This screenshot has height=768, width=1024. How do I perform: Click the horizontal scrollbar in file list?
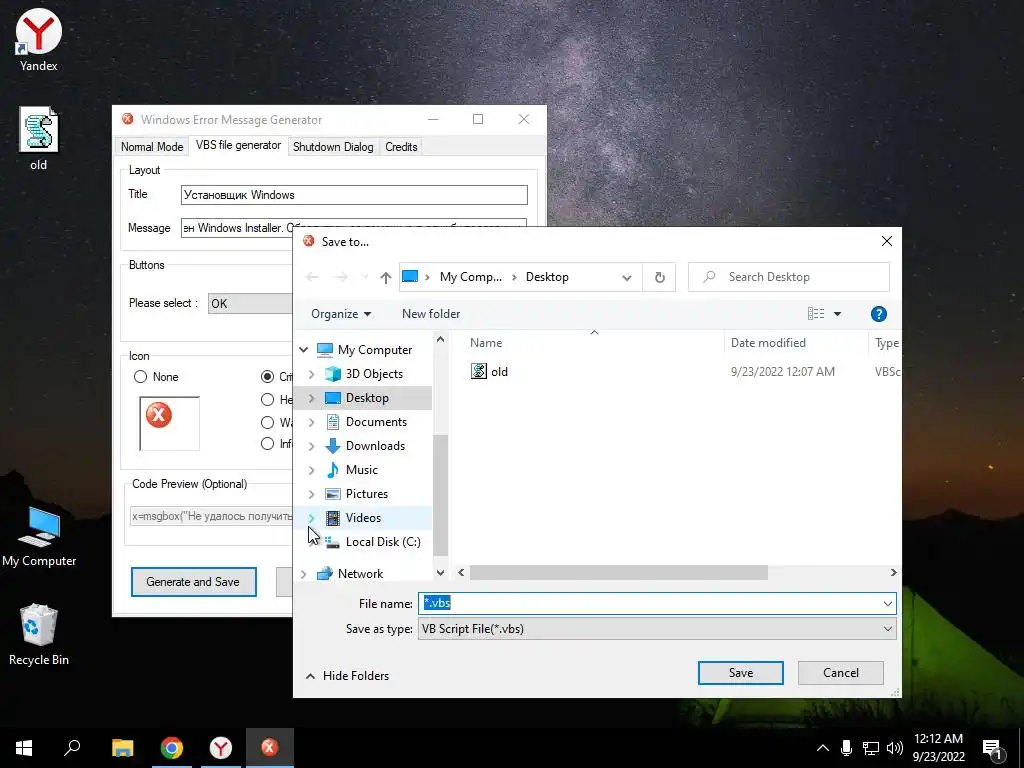point(618,573)
